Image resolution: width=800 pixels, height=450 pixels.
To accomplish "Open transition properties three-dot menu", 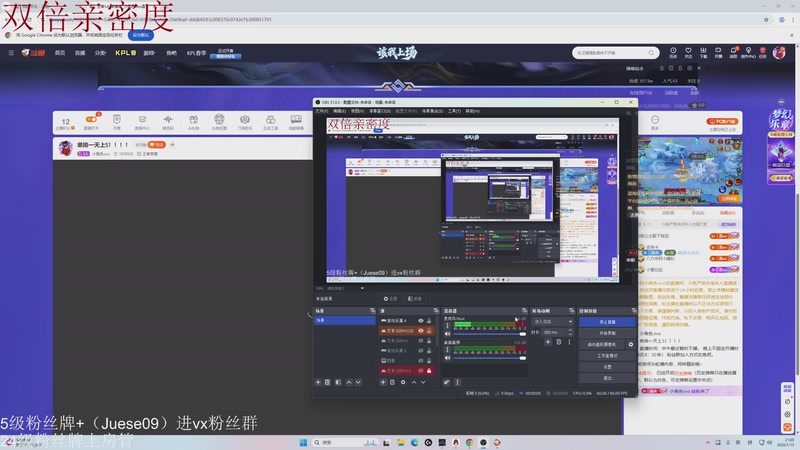I will coord(569,342).
